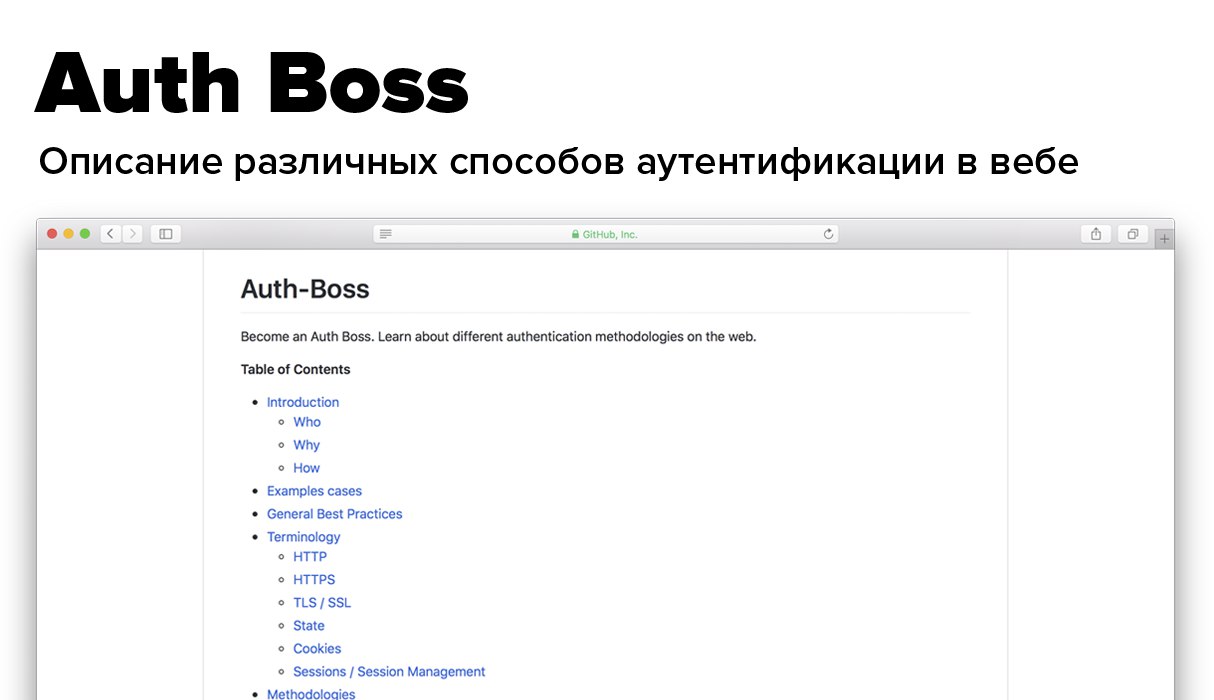Viewport: 1214px width, 700px height.
Task: Open Sessions / Session Management link
Action: (x=389, y=671)
